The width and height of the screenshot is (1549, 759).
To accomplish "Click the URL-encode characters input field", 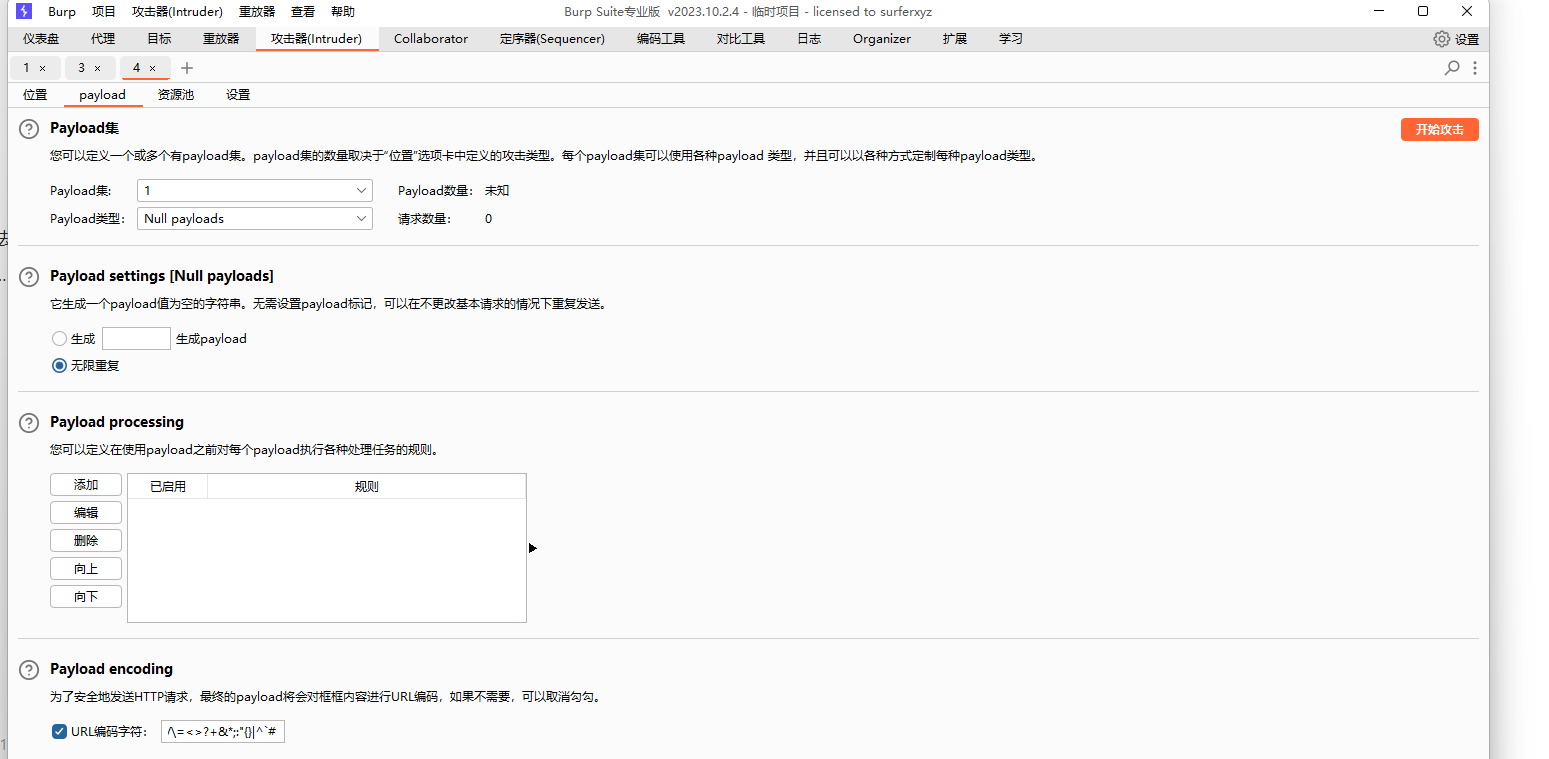I will 223,732.
